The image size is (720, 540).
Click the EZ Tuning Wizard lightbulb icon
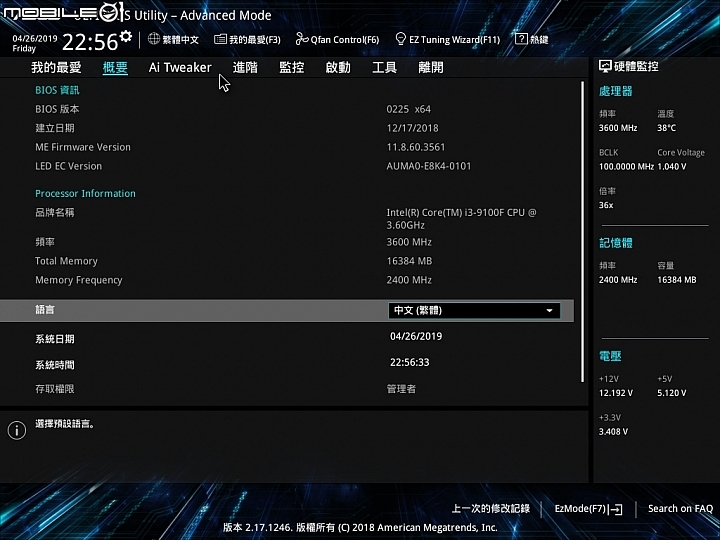(x=400, y=39)
